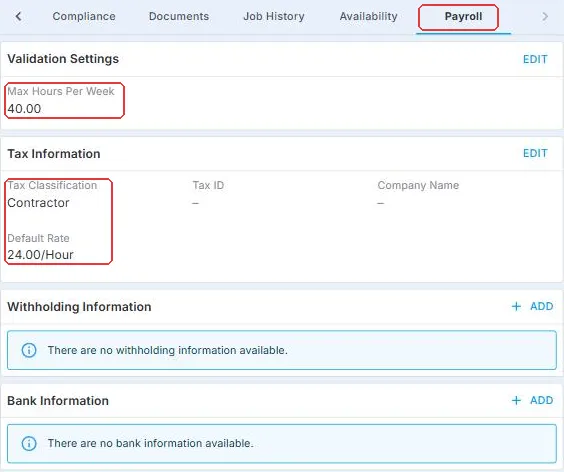
Task: Click the info icon in bank notice
Action: pos(29,443)
